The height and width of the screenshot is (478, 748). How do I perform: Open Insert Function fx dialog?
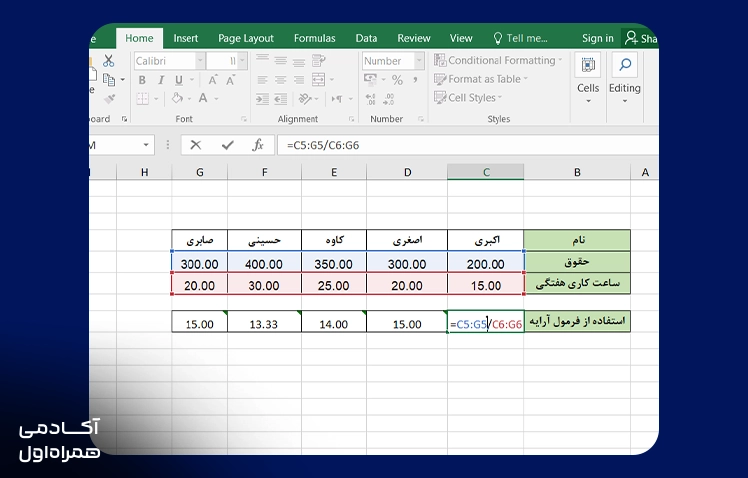click(258, 145)
